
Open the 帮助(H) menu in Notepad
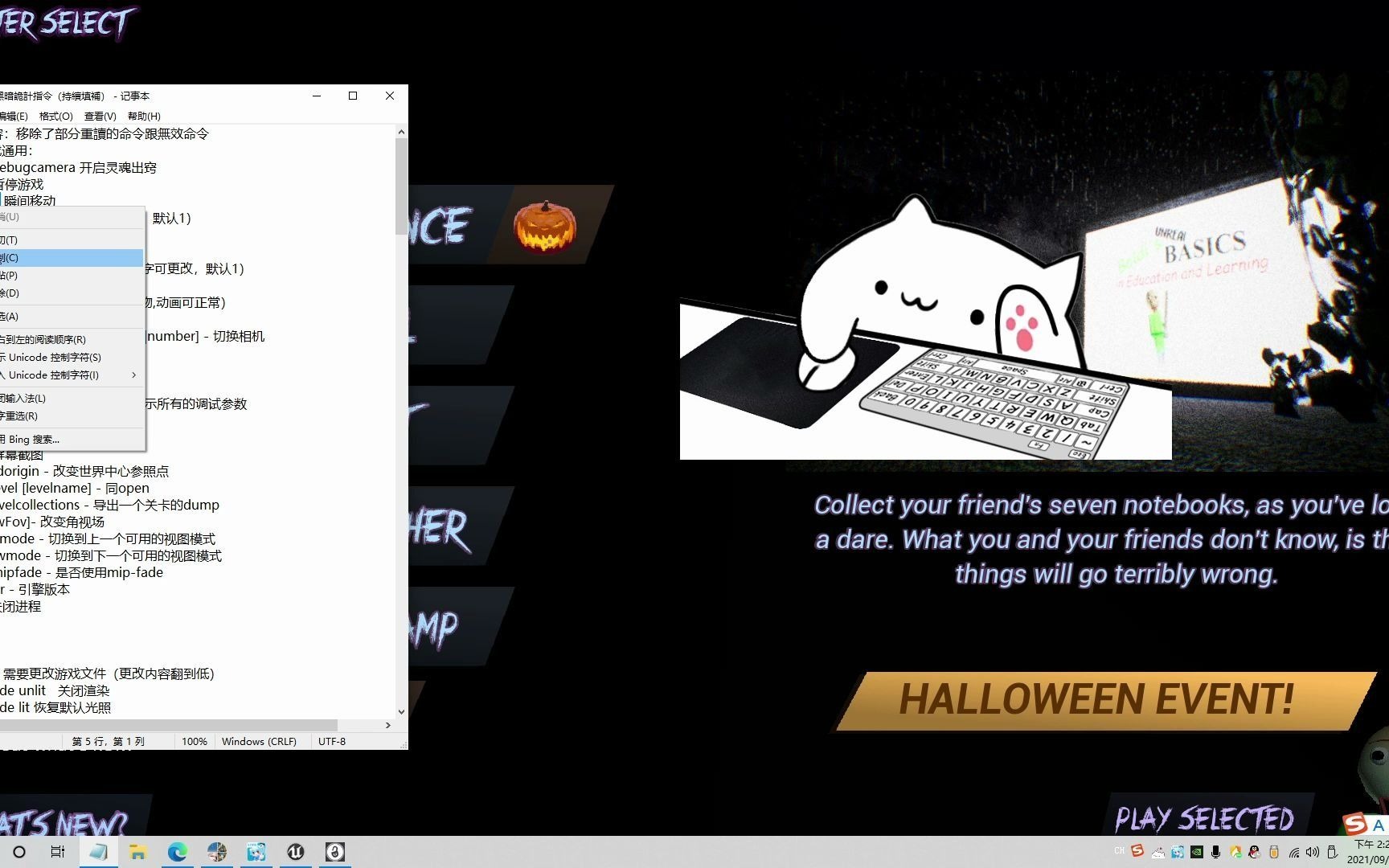click(x=144, y=116)
